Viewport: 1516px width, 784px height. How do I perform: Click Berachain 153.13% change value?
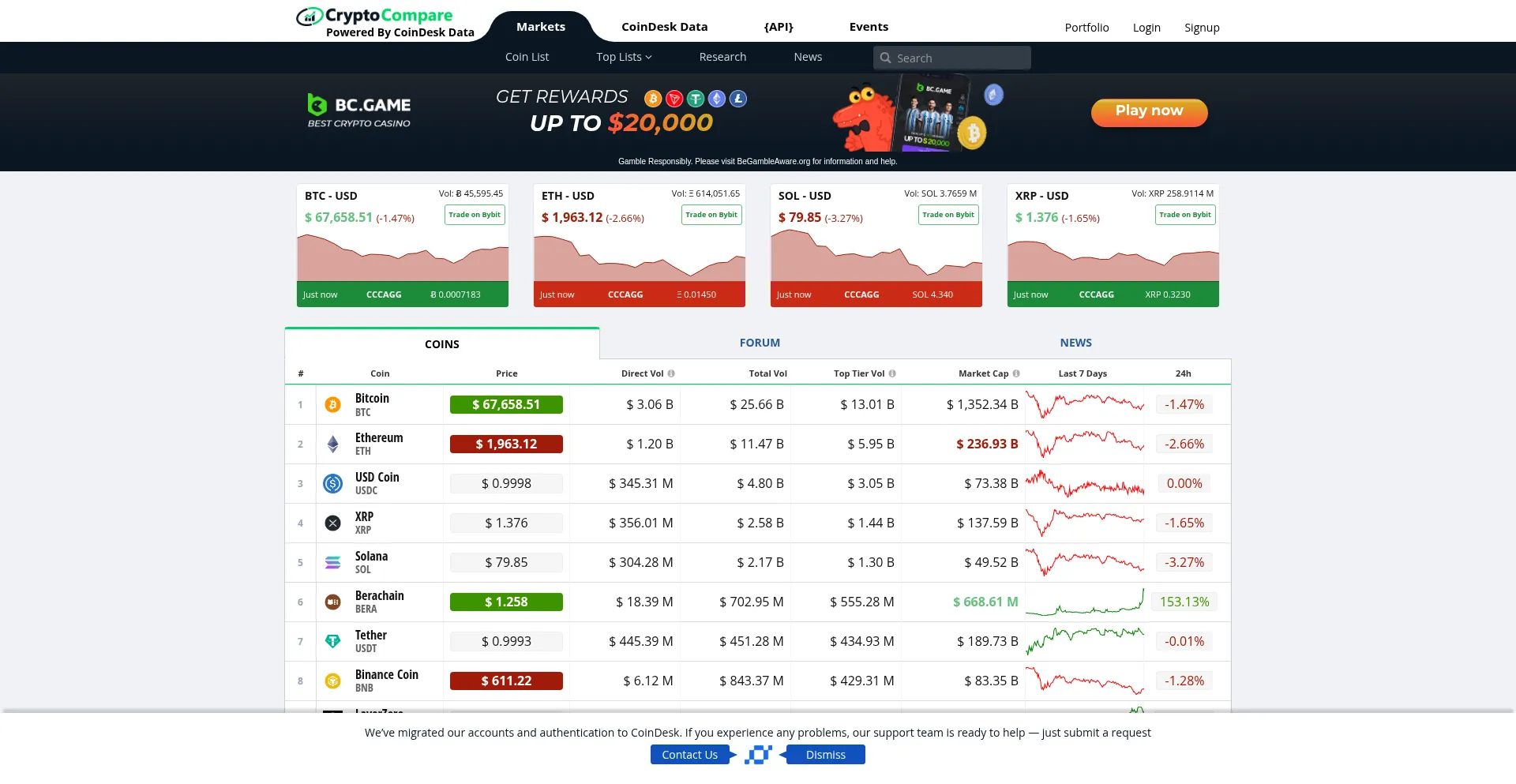(1184, 602)
